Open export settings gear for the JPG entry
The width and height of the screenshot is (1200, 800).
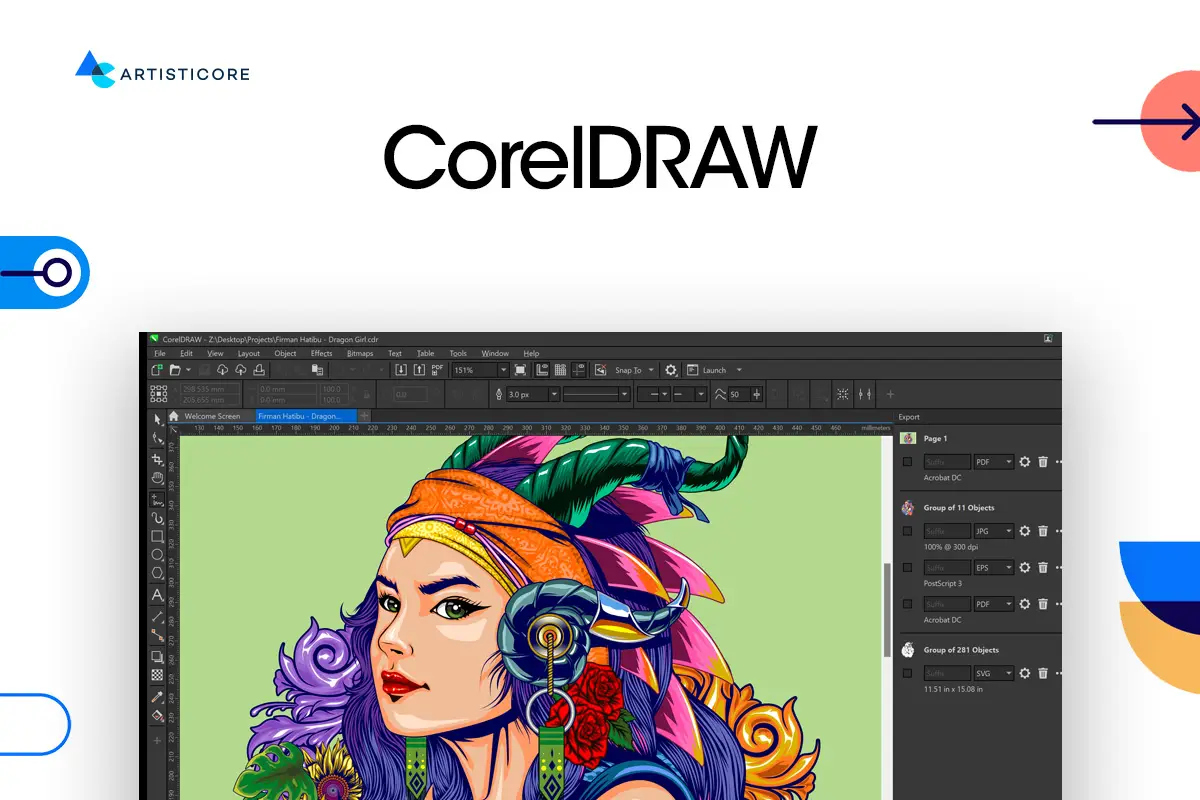(1024, 531)
